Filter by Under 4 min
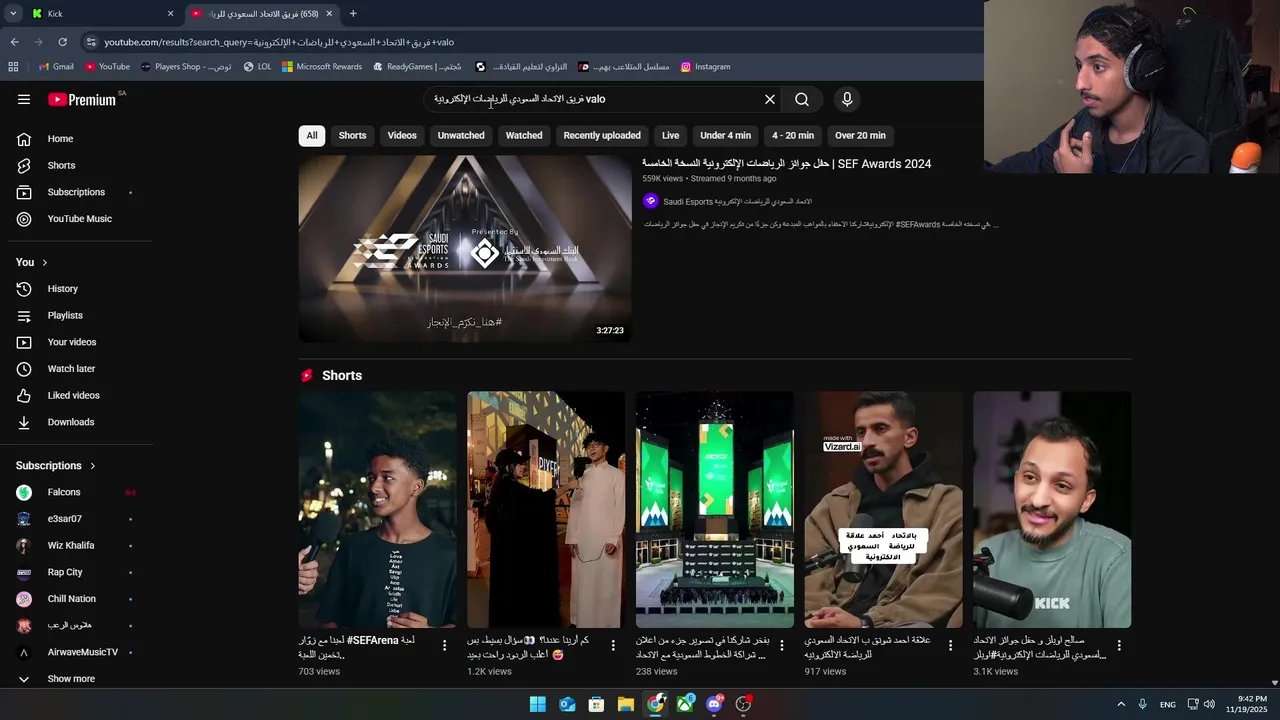 click(x=725, y=135)
